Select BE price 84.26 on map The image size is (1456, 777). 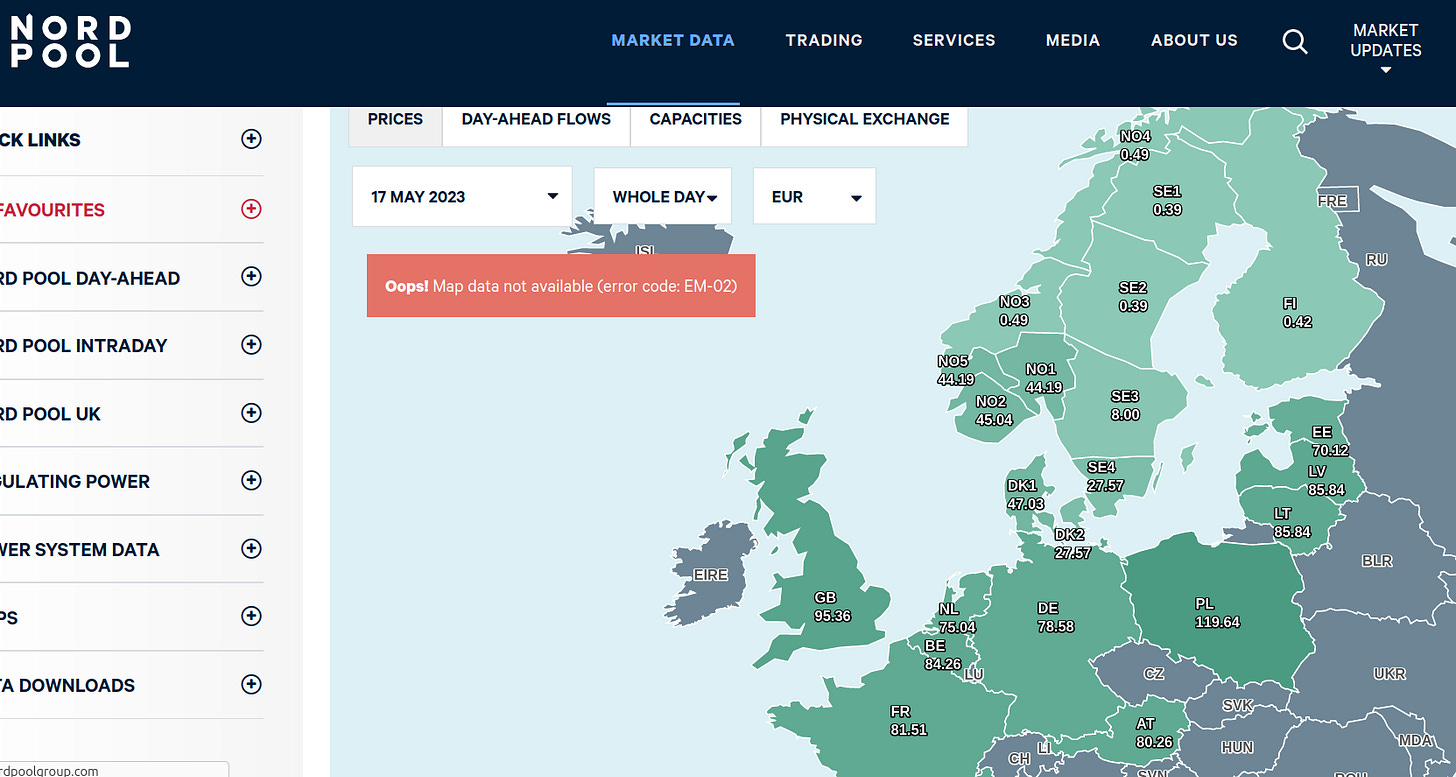coord(942,664)
